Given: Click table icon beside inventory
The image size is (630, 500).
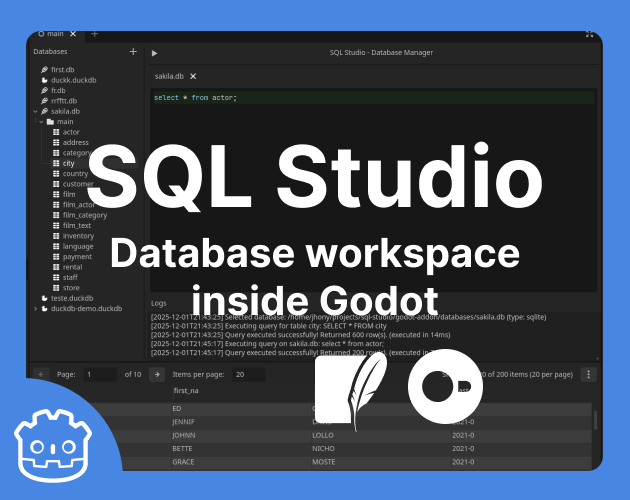Looking at the screenshot, I should pos(56,236).
